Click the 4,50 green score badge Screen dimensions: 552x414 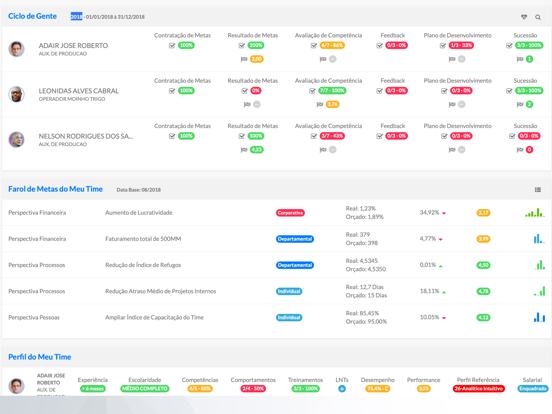pyautogui.click(x=483, y=265)
